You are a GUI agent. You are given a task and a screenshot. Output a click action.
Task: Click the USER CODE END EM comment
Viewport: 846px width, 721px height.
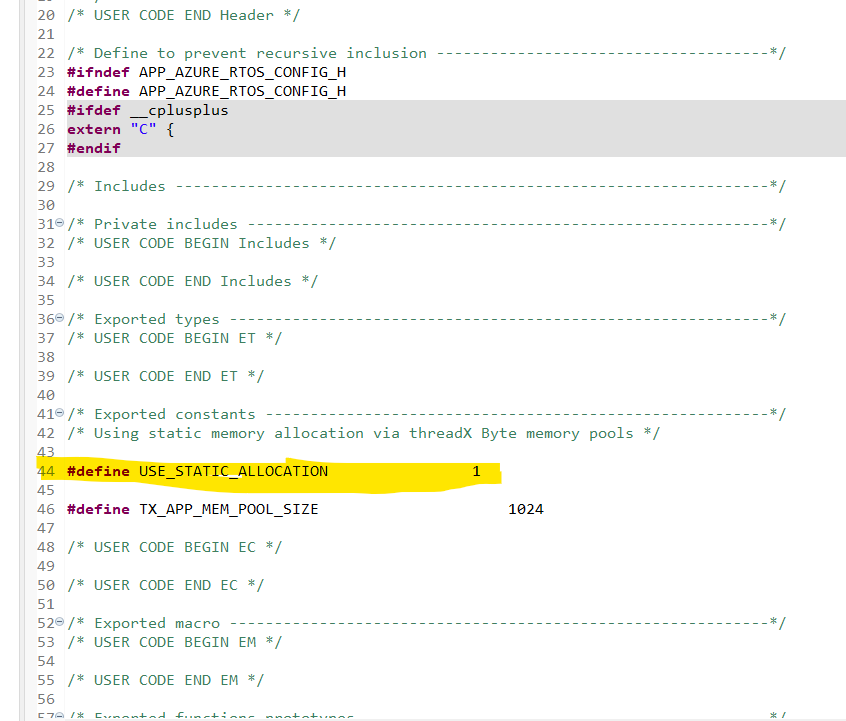[163, 679]
